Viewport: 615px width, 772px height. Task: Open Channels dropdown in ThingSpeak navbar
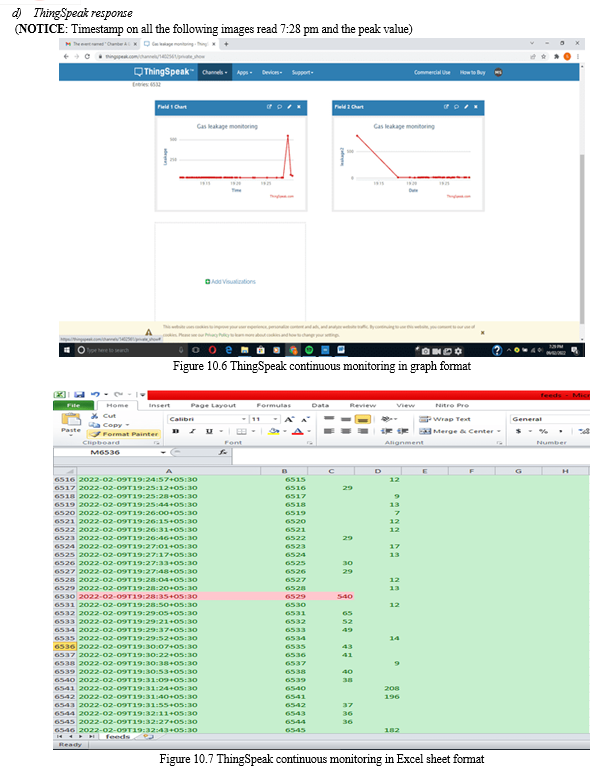(x=215, y=72)
